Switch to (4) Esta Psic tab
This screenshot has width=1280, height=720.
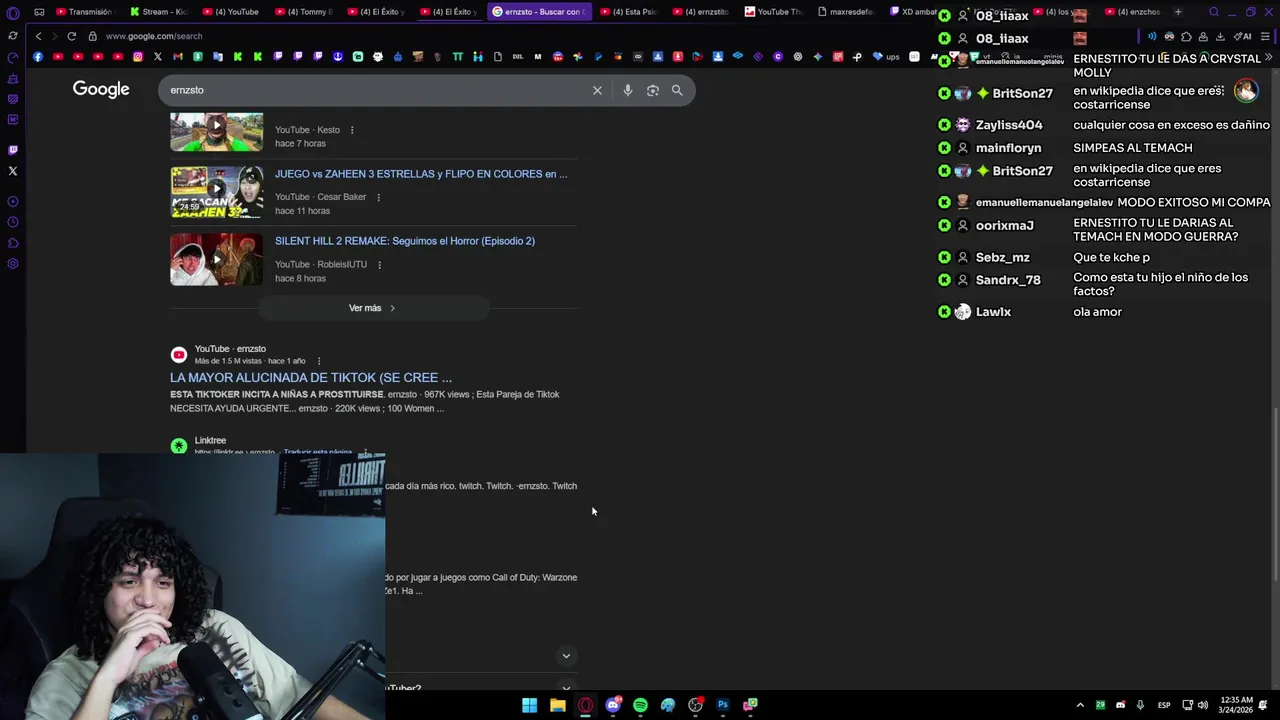[627, 12]
